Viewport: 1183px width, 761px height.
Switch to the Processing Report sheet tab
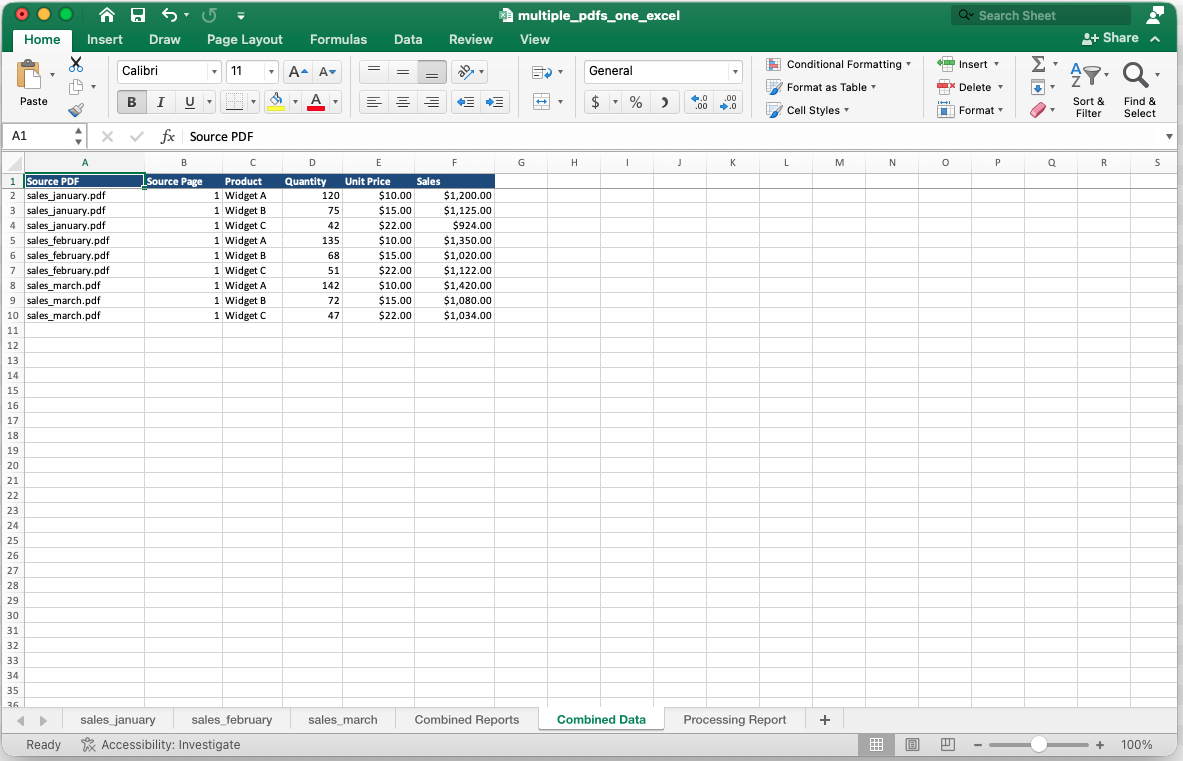click(735, 720)
